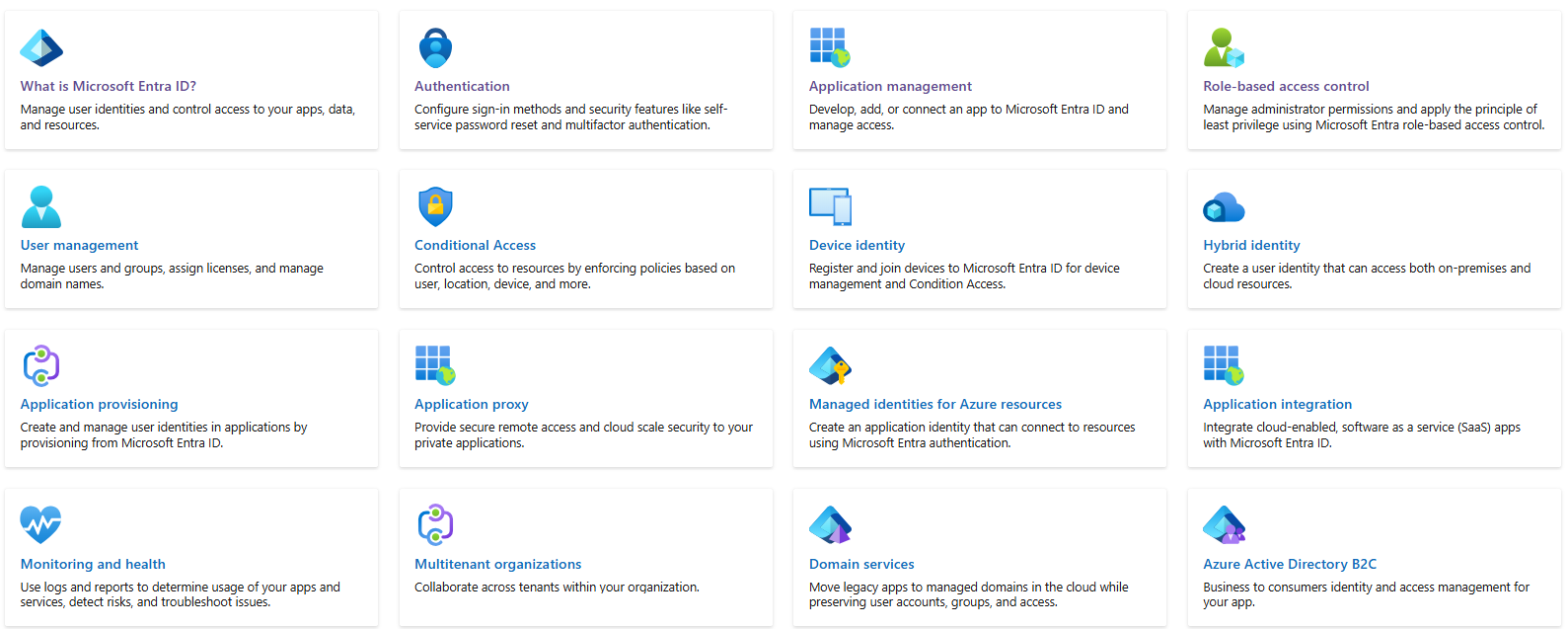
Task: Open the Application management link
Action: pyautogui.click(x=890, y=86)
